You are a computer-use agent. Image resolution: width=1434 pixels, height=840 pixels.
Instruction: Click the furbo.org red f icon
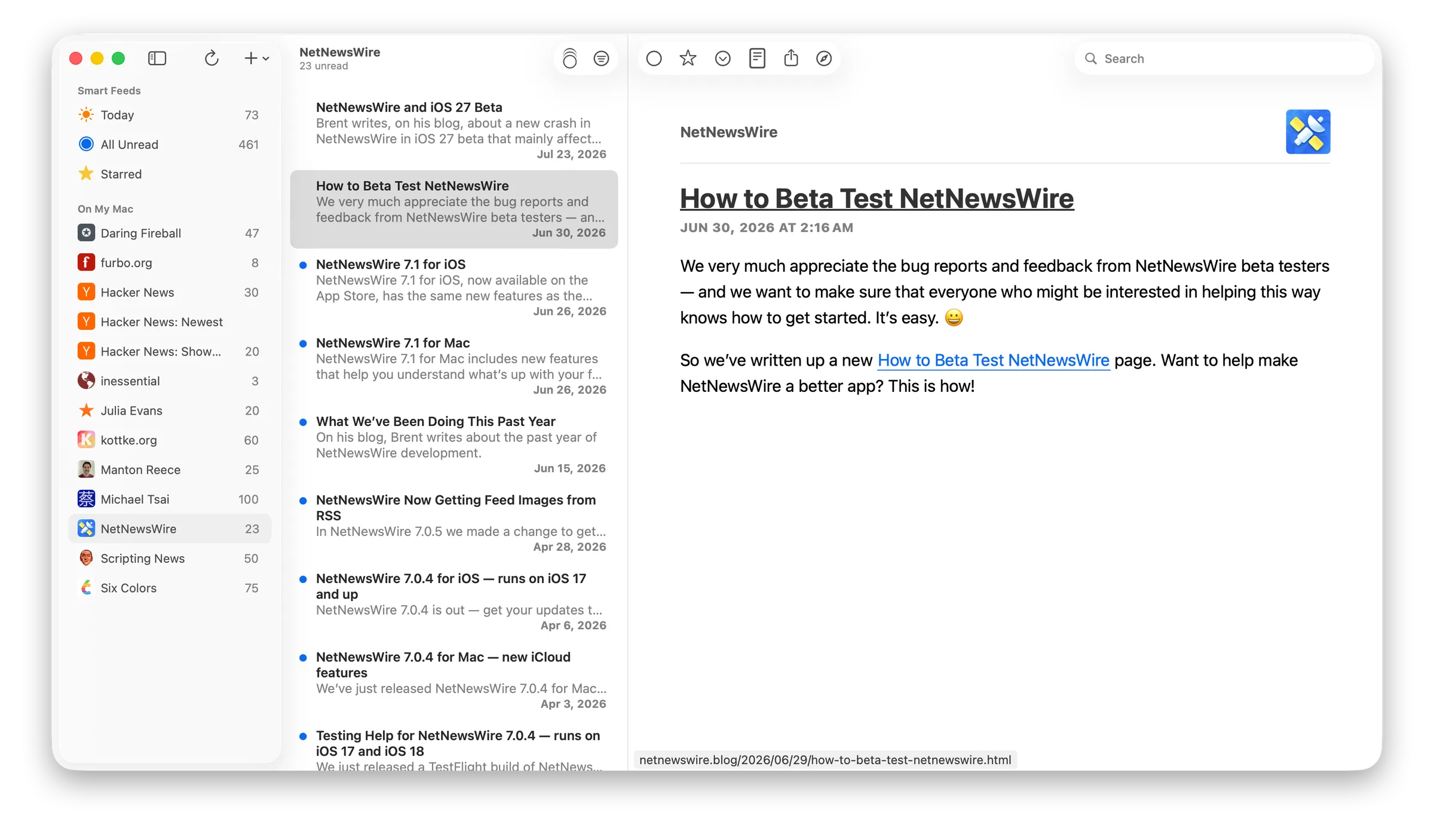86,262
